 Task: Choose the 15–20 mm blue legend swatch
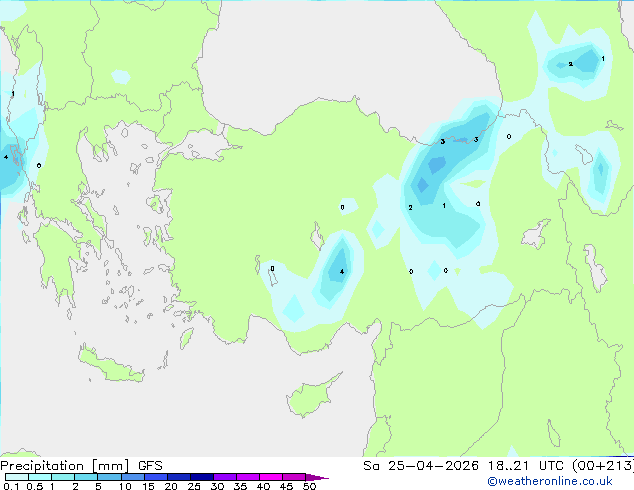[156, 477]
